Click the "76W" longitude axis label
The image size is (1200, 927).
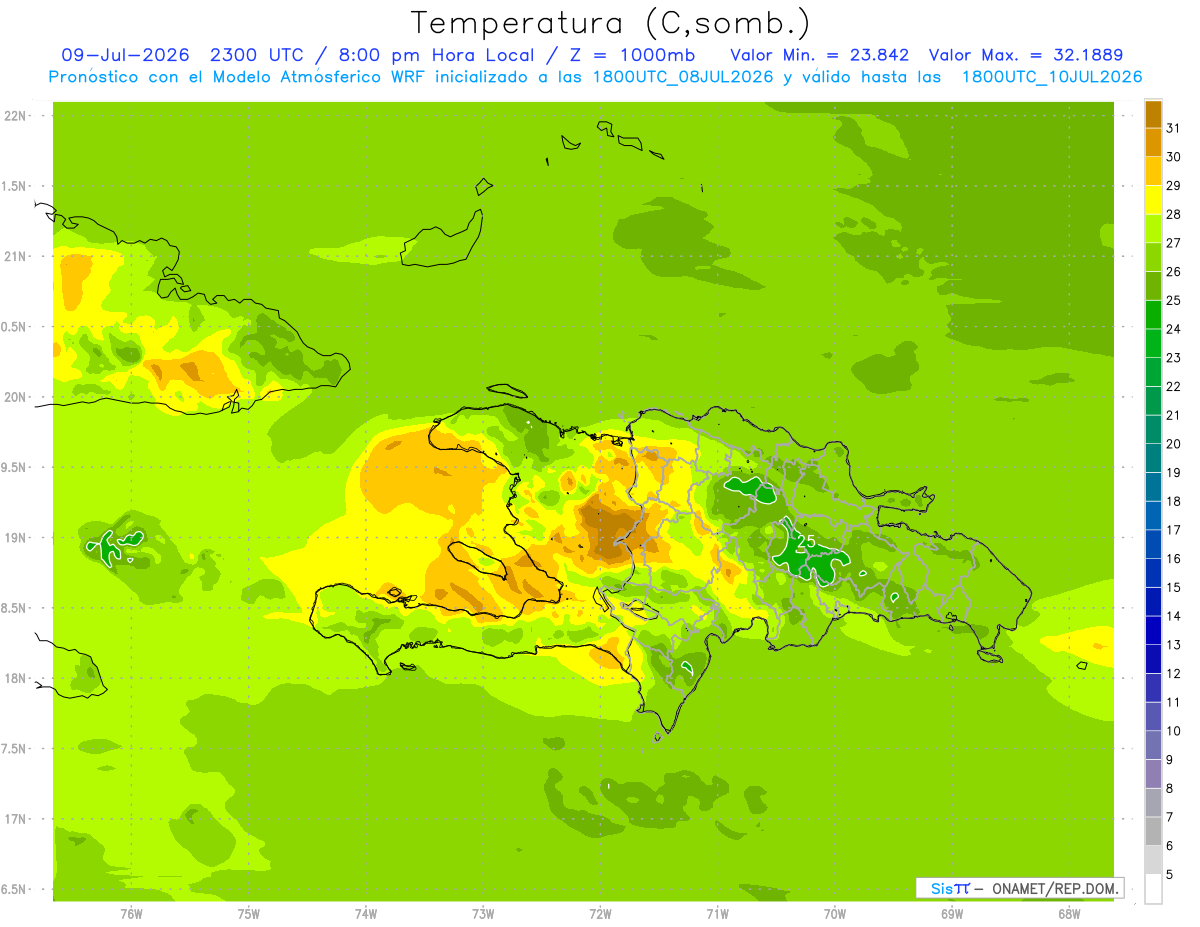131,914
